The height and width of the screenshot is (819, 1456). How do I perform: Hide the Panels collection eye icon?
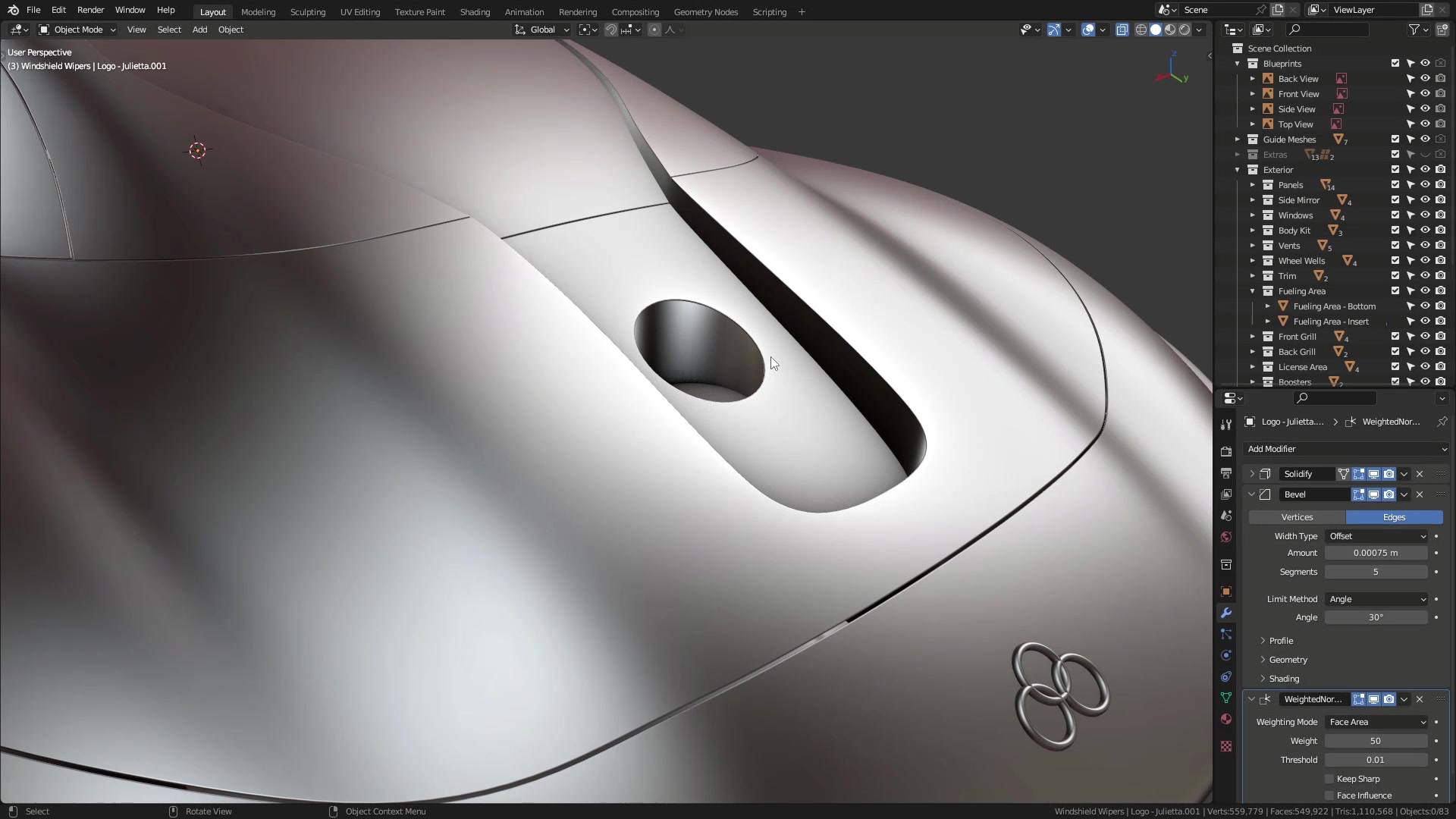1426,185
